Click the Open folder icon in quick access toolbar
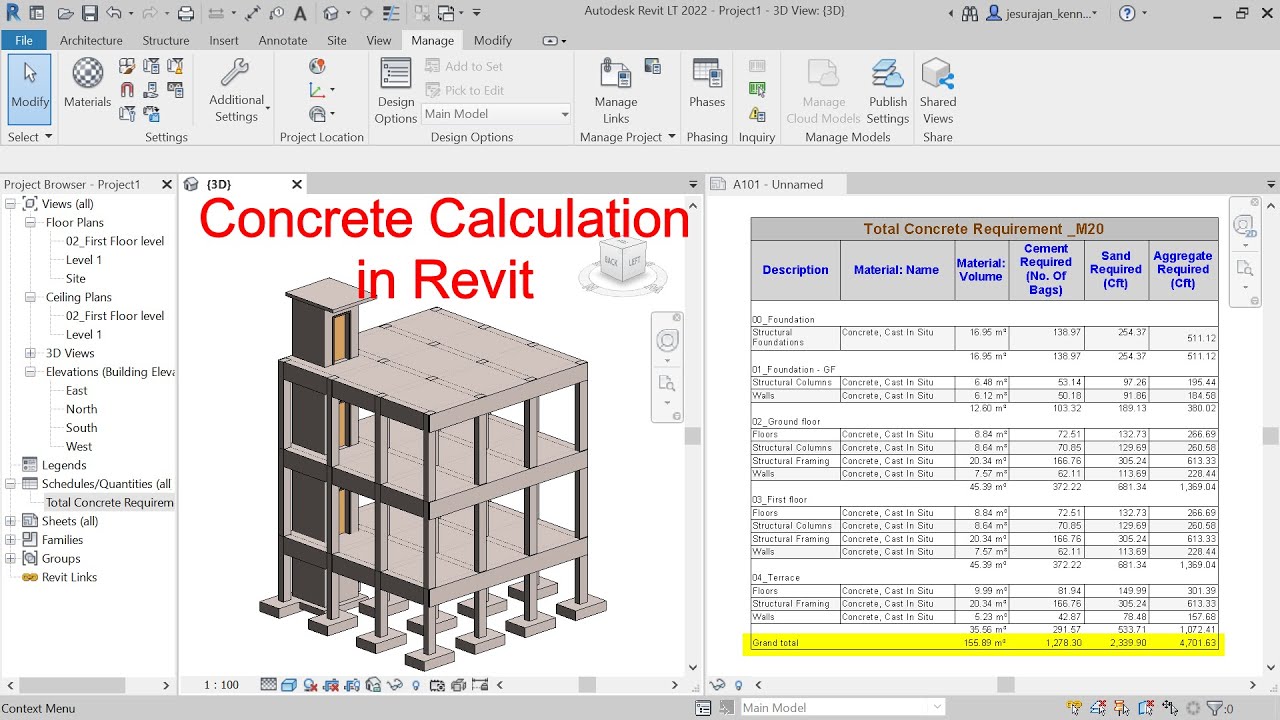The width and height of the screenshot is (1280, 720). click(x=65, y=14)
